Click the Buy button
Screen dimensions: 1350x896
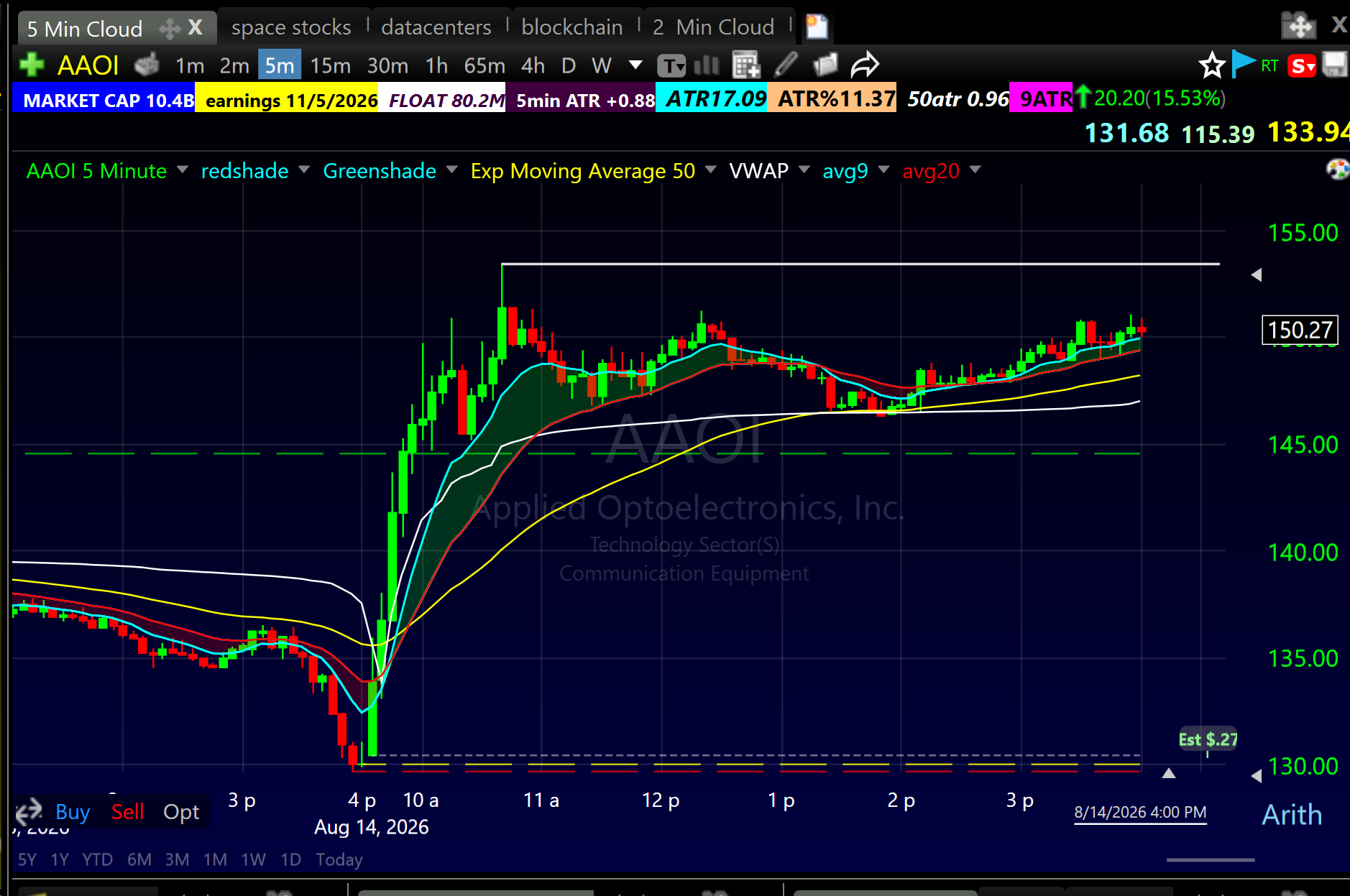click(x=73, y=812)
